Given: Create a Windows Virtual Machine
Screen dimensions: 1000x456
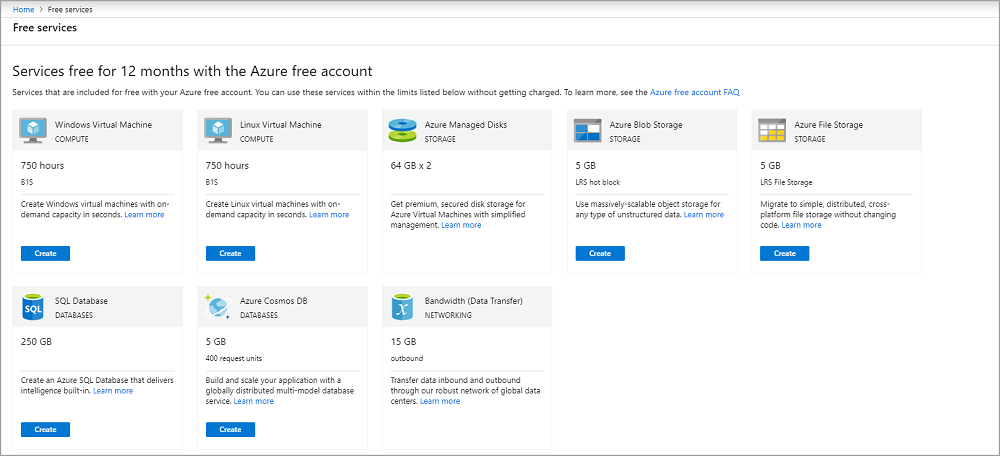Looking at the screenshot, I should [45, 253].
